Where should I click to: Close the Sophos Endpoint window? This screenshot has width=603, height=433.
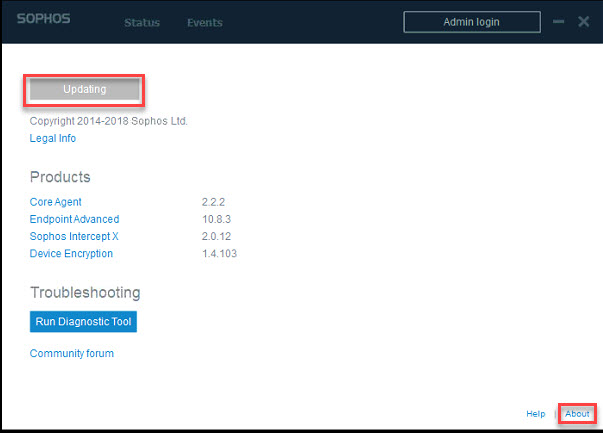584,21
